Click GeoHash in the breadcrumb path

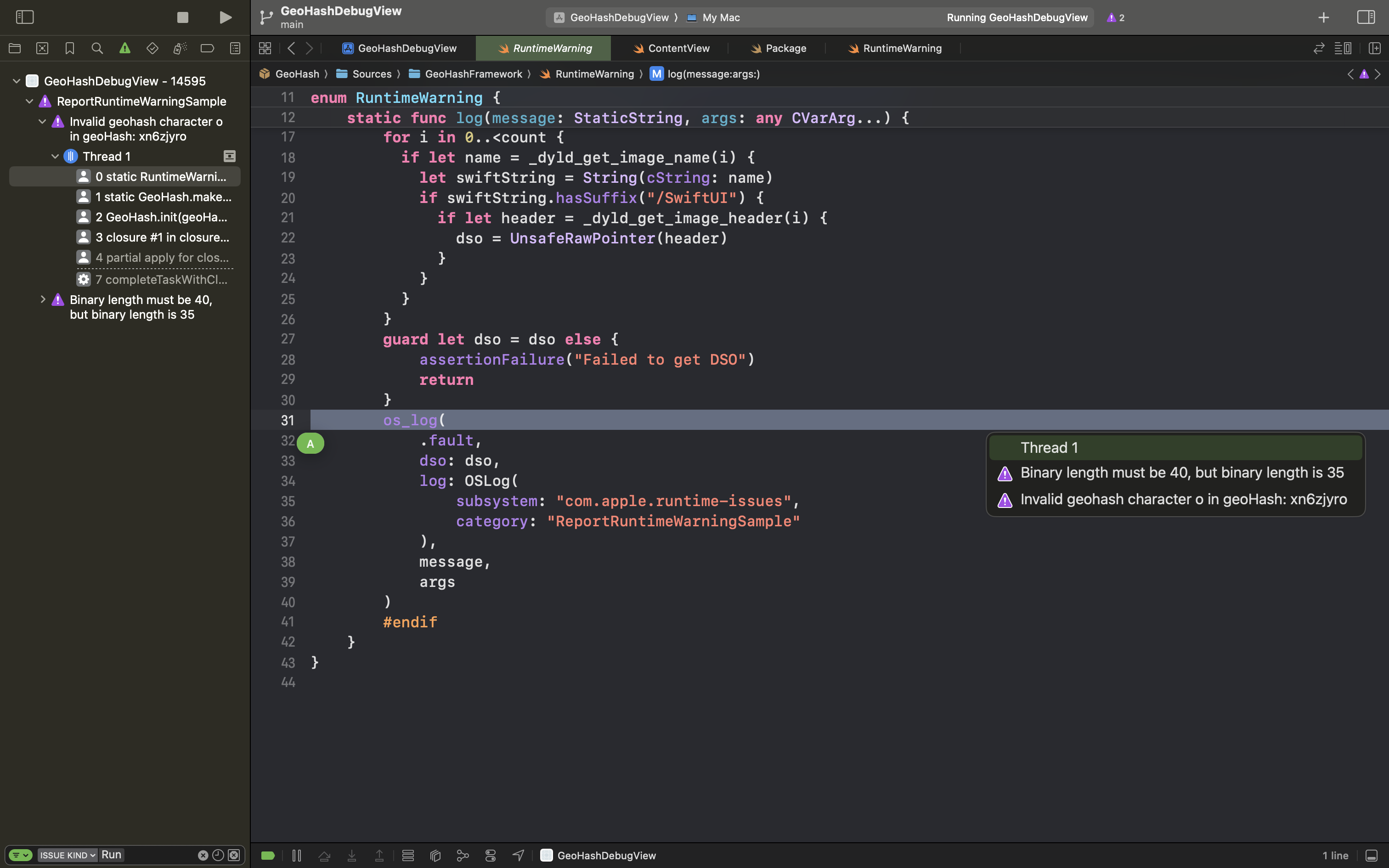click(x=289, y=73)
